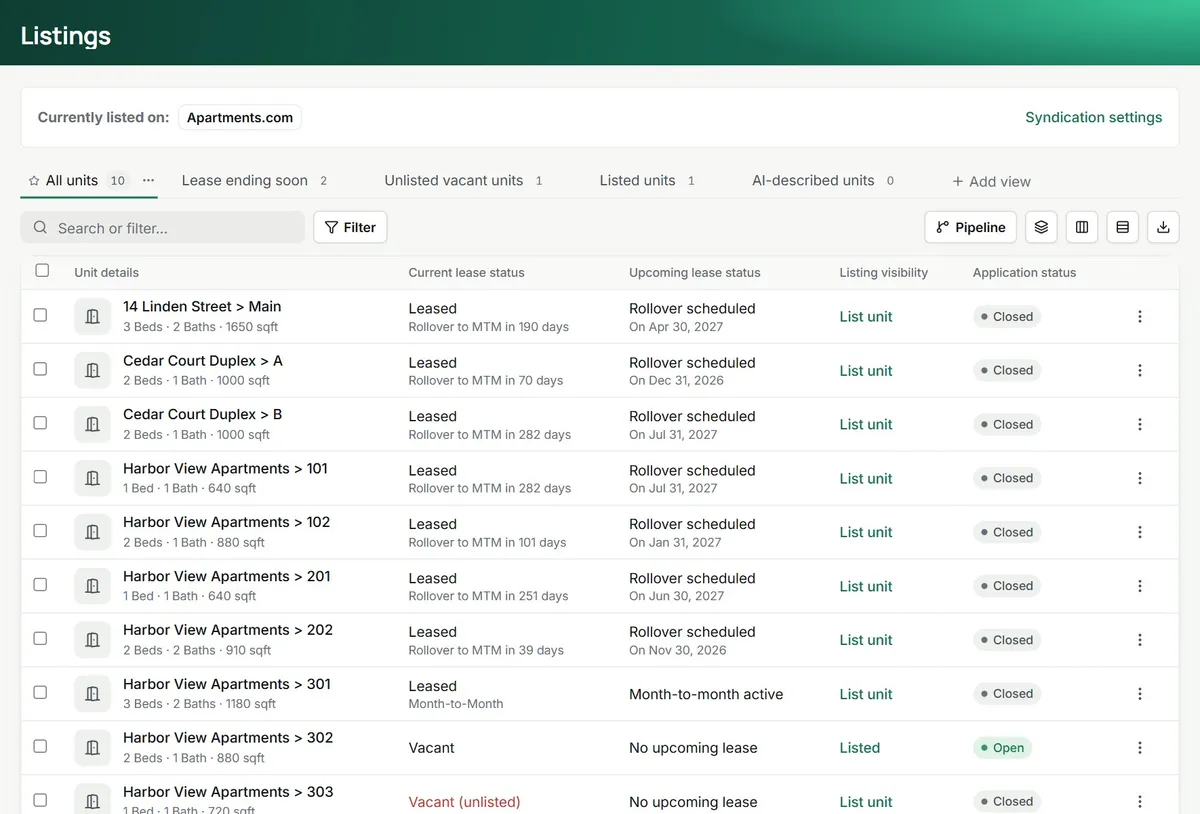Open the Pipeline view button
This screenshot has width=1200, height=814.
click(971, 227)
